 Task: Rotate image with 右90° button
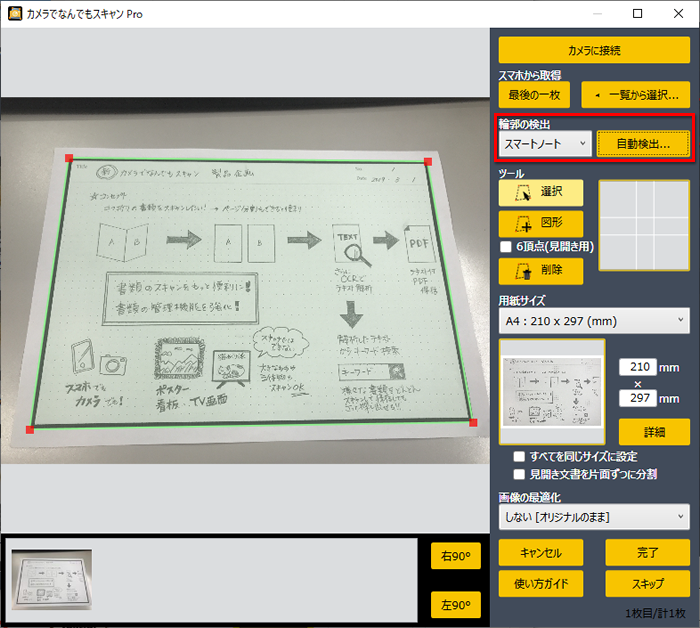click(455, 556)
